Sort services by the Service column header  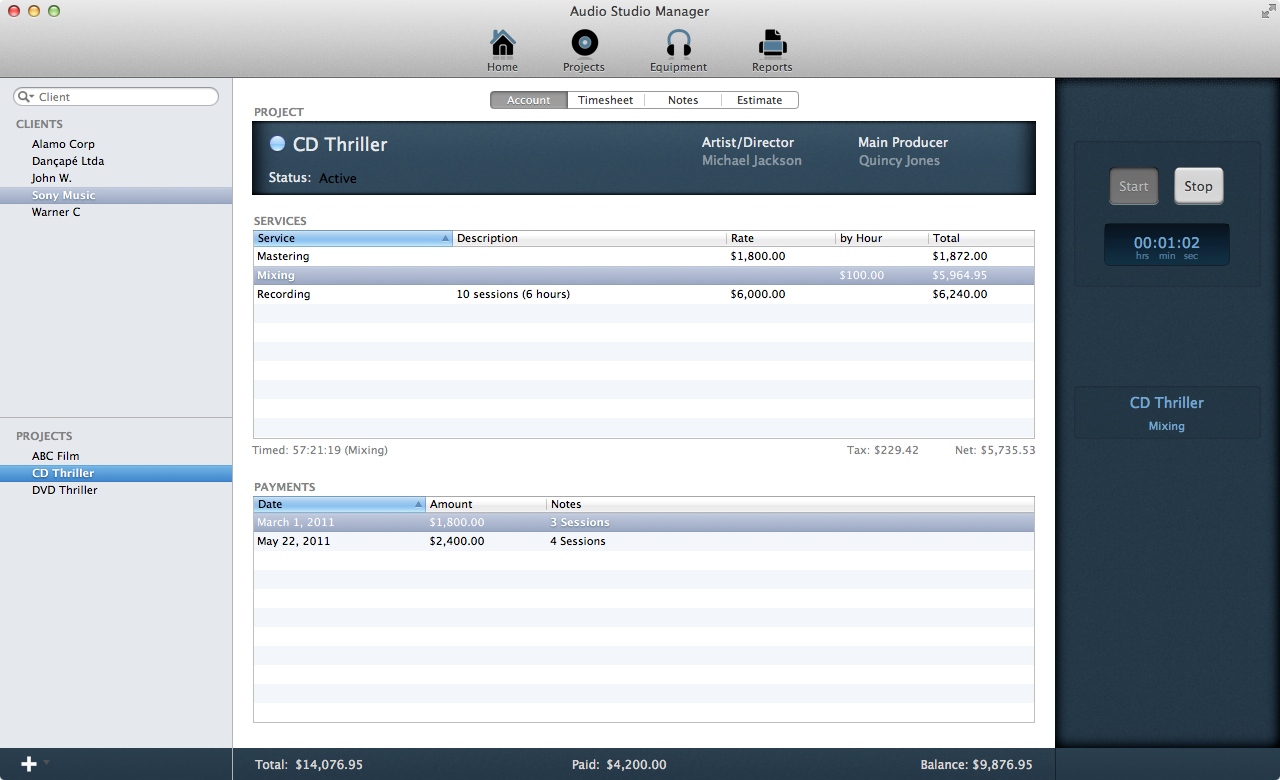pyautogui.click(x=350, y=238)
